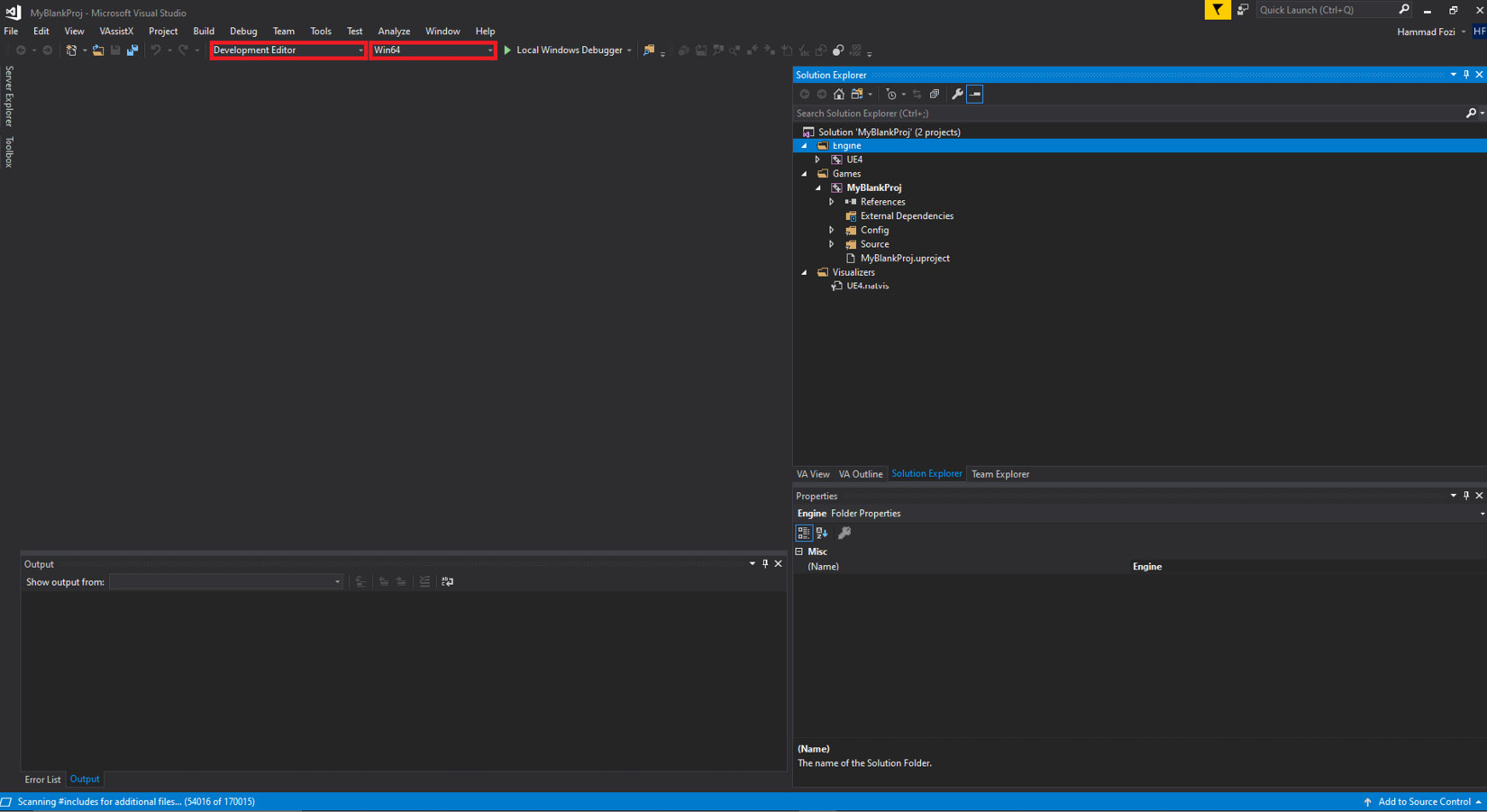Open the Debug menu
1487x812 pixels.
click(x=243, y=31)
